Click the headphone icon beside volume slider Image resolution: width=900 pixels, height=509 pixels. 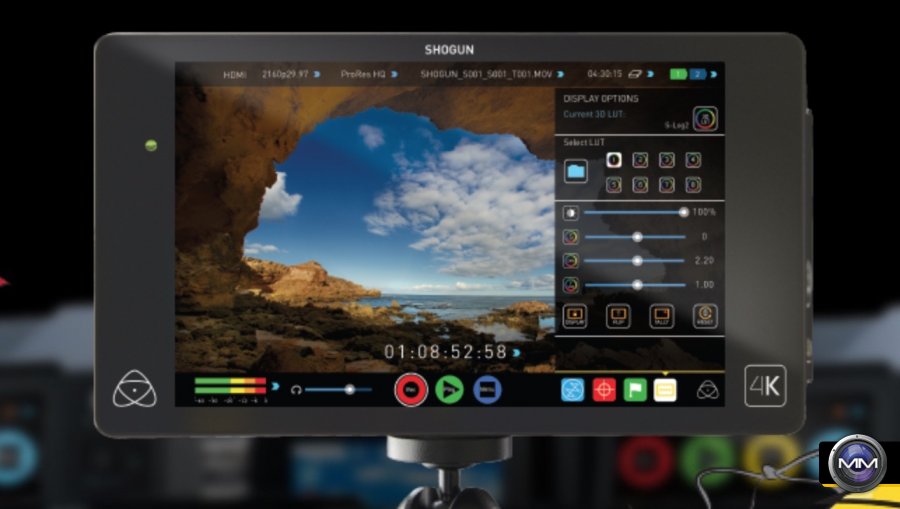[x=296, y=390]
